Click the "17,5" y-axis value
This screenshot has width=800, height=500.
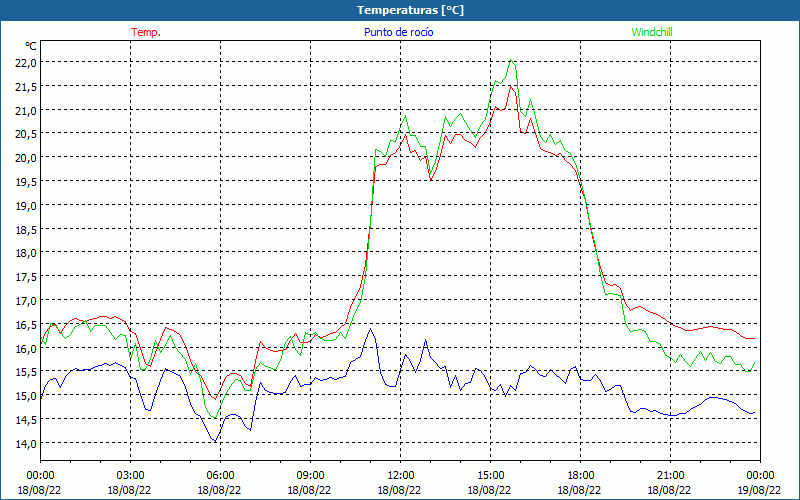[27, 277]
